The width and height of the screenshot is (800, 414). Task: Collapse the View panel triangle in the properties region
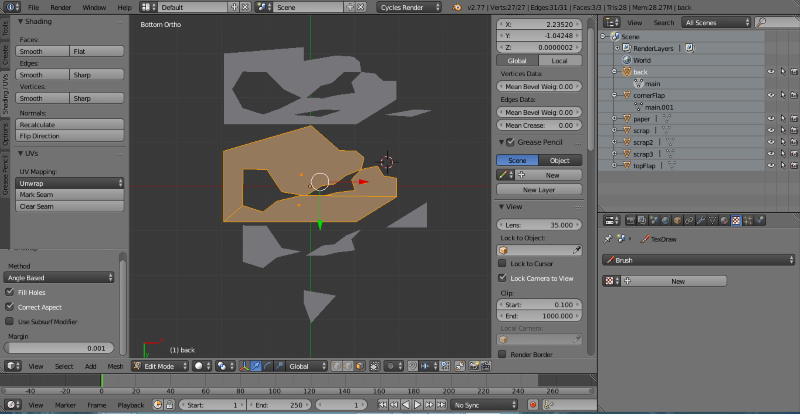pyautogui.click(x=501, y=207)
